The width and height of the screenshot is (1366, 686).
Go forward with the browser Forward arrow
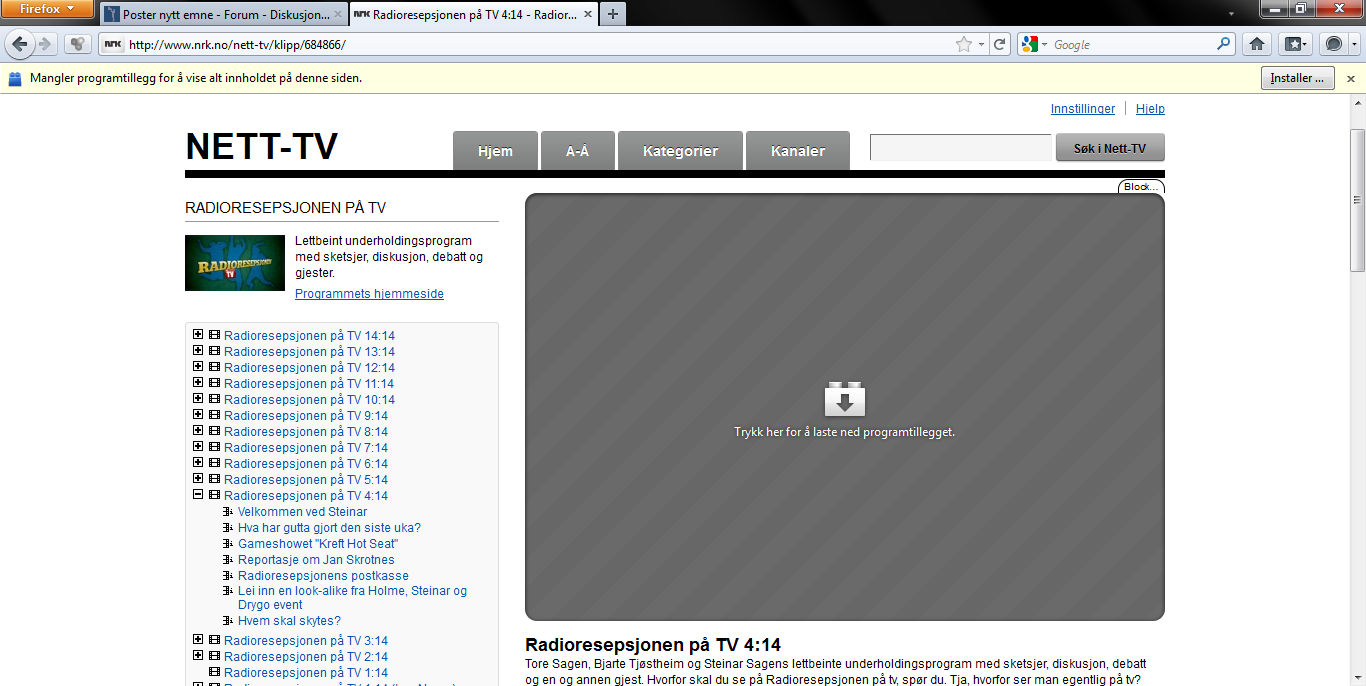pyautogui.click(x=45, y=44)
